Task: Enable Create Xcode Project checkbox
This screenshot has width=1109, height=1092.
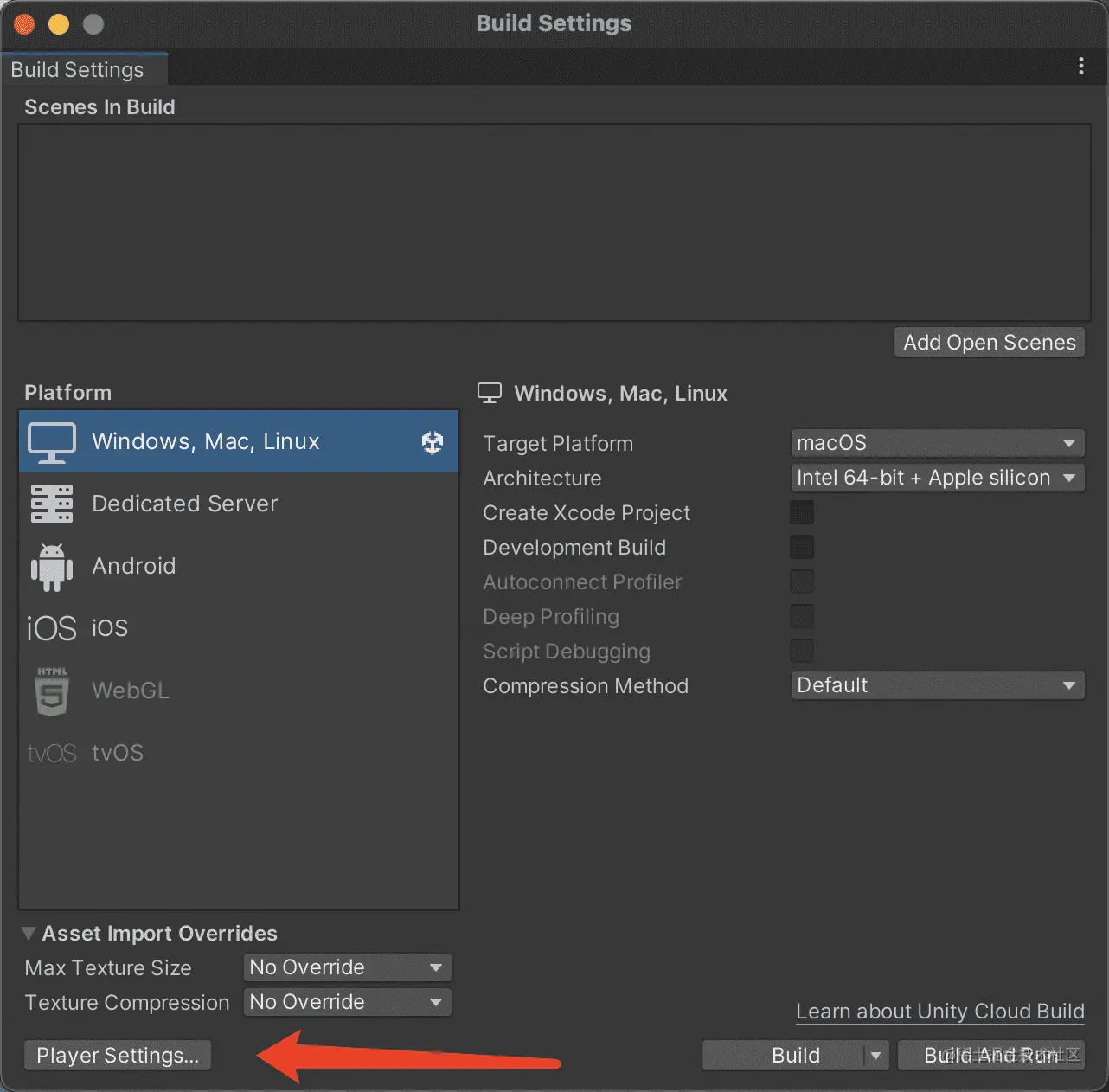Action: pyautogui.click(x=802, y=512)
